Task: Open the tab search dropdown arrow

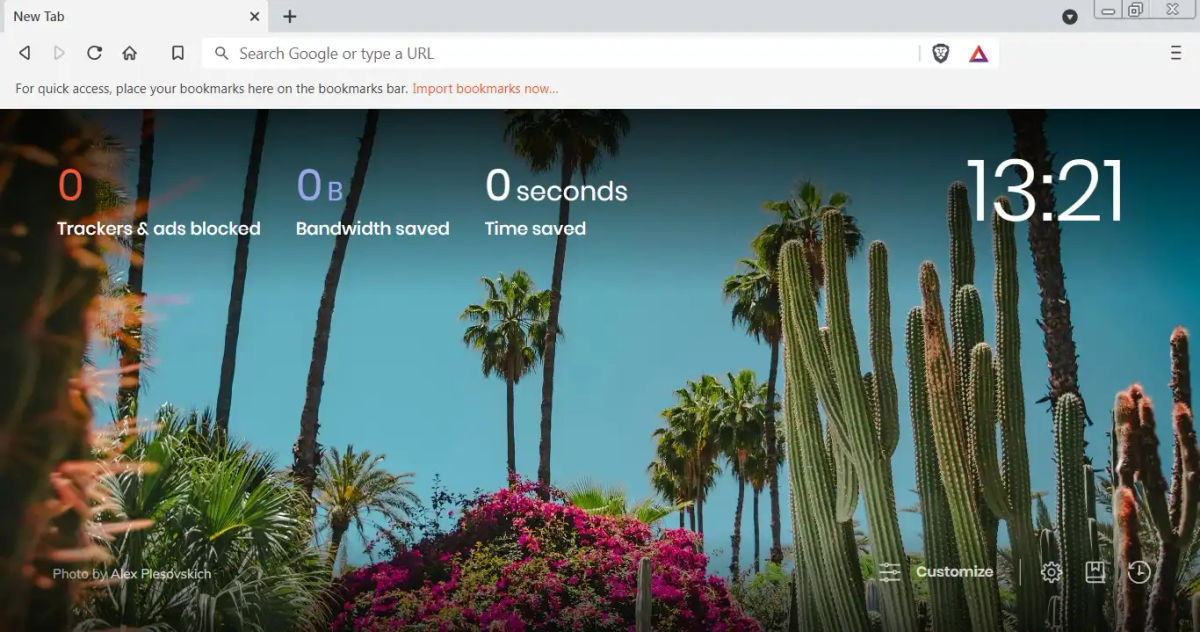Action: [x=1070, y=16]
